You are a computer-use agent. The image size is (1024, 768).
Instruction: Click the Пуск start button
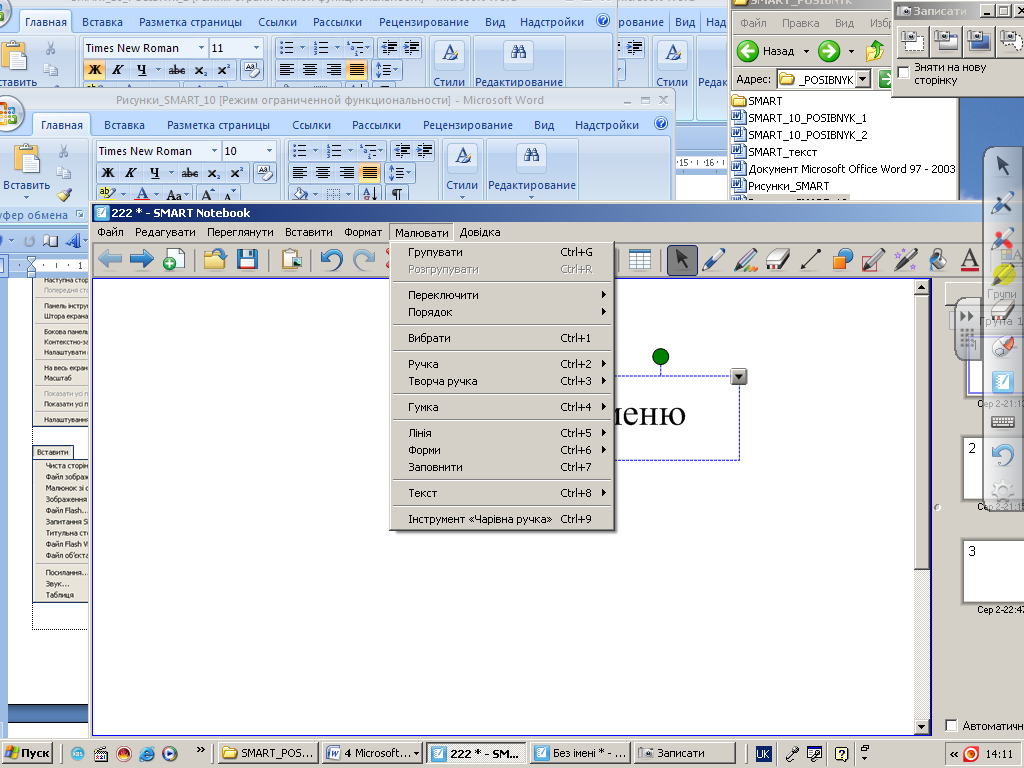point(28,753)
